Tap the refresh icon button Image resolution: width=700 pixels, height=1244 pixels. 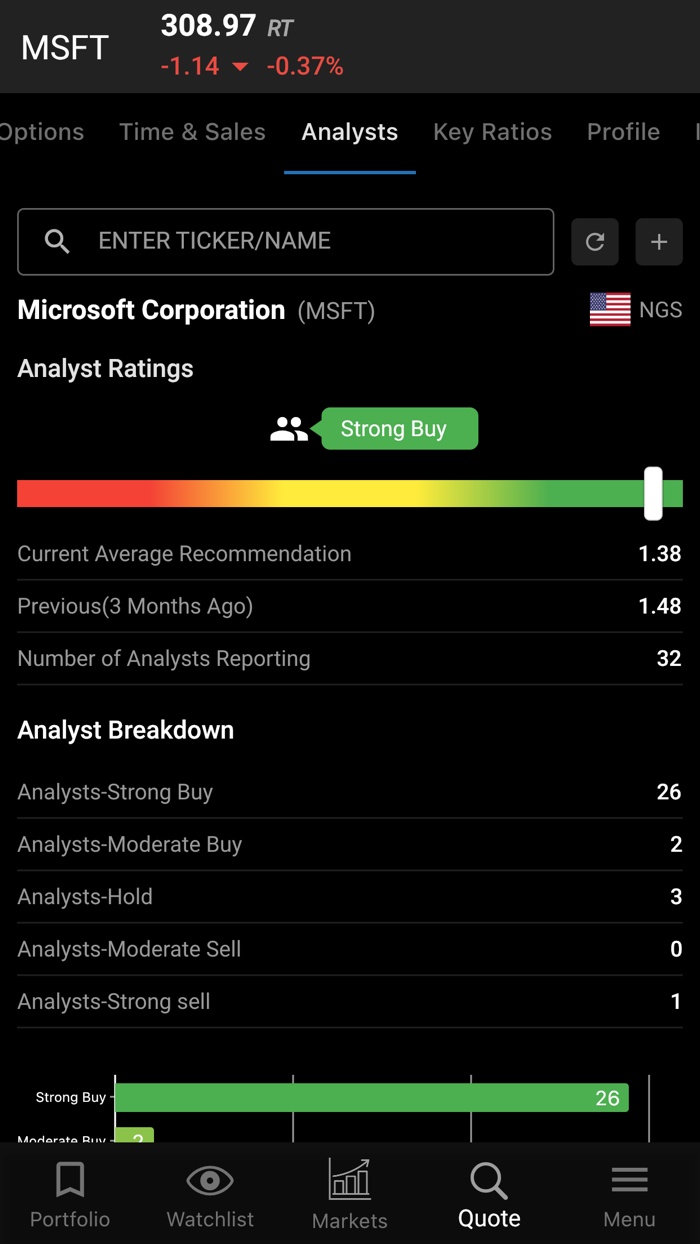pyautogui.click(x=595, y=242)
